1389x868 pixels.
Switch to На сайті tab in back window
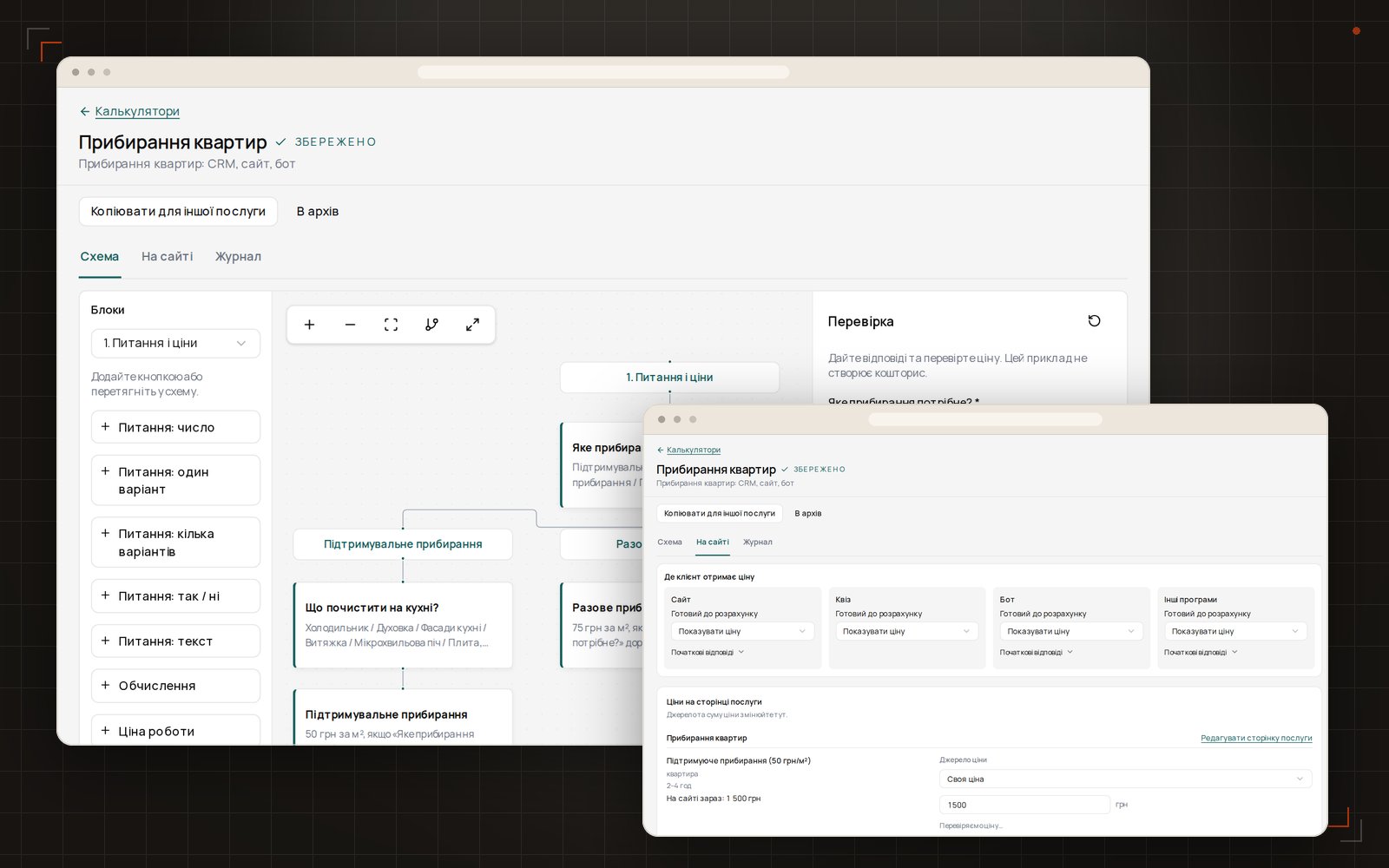pyautogui.click(x=168, y=257)
